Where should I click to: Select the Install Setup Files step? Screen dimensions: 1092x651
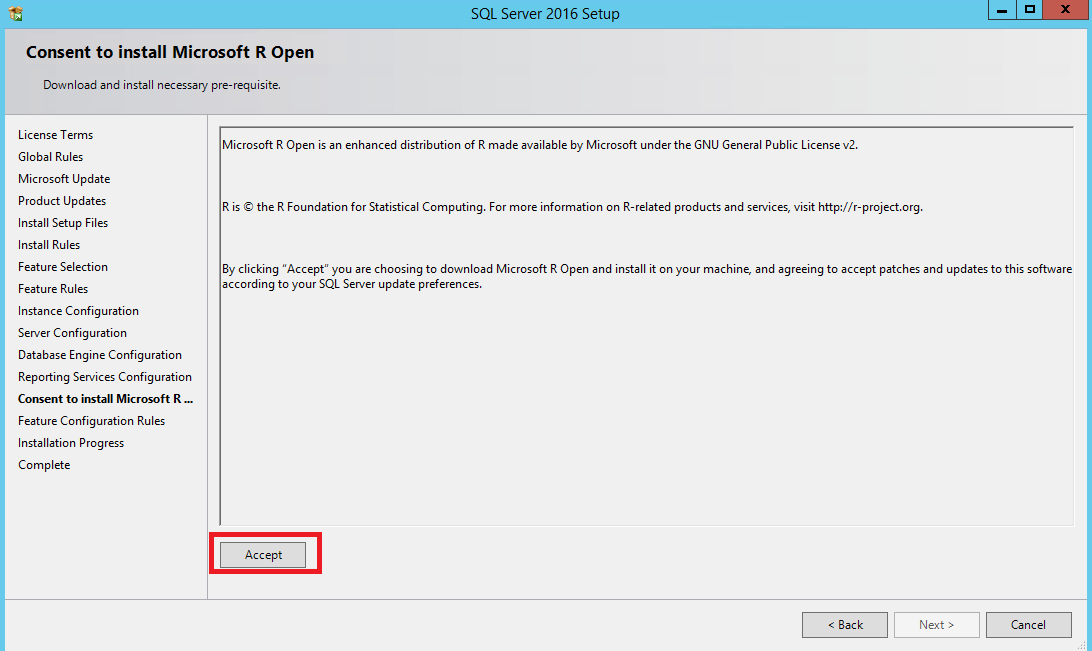pyautogui.click(x=63, y=223)
